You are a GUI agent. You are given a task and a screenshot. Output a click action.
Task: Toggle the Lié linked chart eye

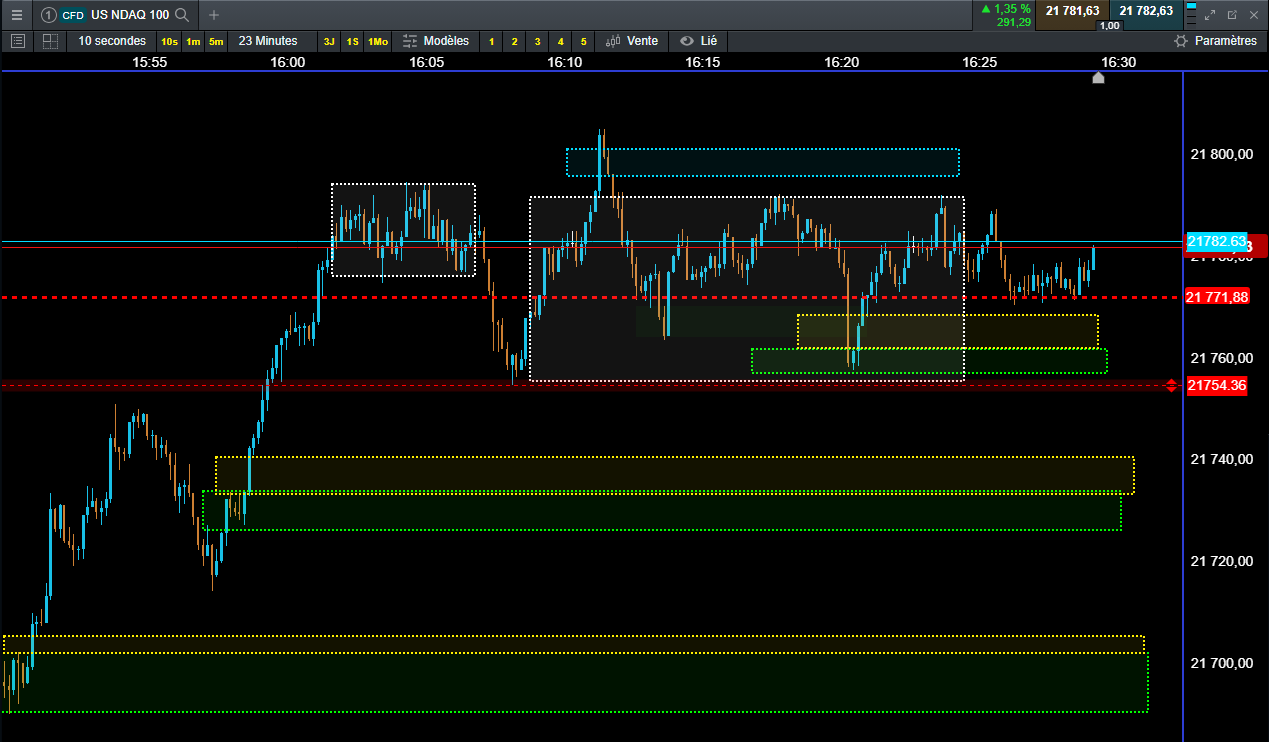point(698,41)
